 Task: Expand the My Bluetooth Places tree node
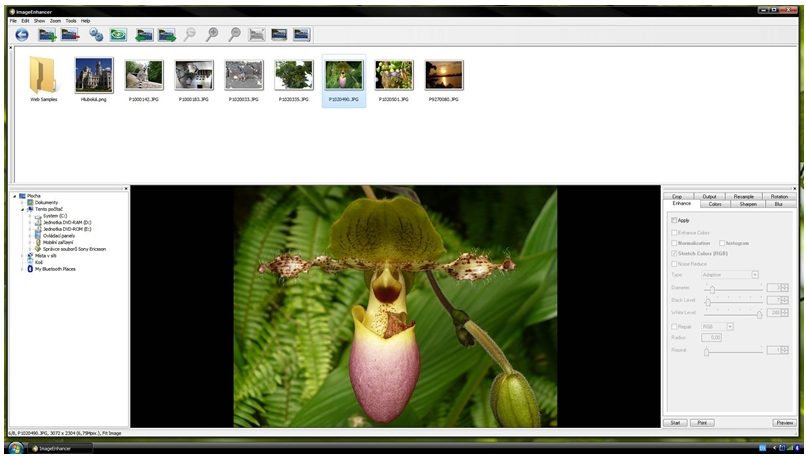point(22,269)
